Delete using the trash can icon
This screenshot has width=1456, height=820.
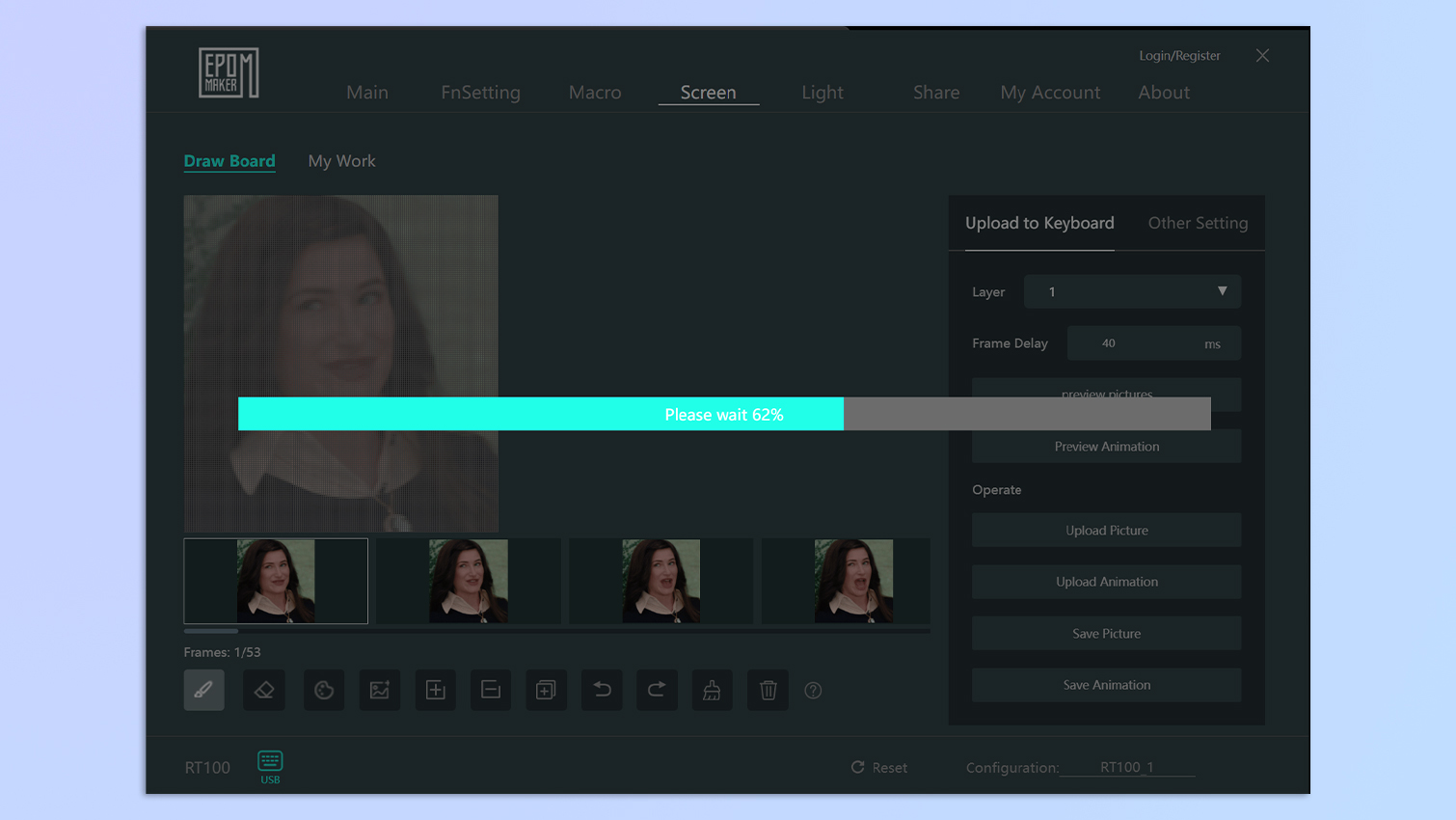[768, 690]
